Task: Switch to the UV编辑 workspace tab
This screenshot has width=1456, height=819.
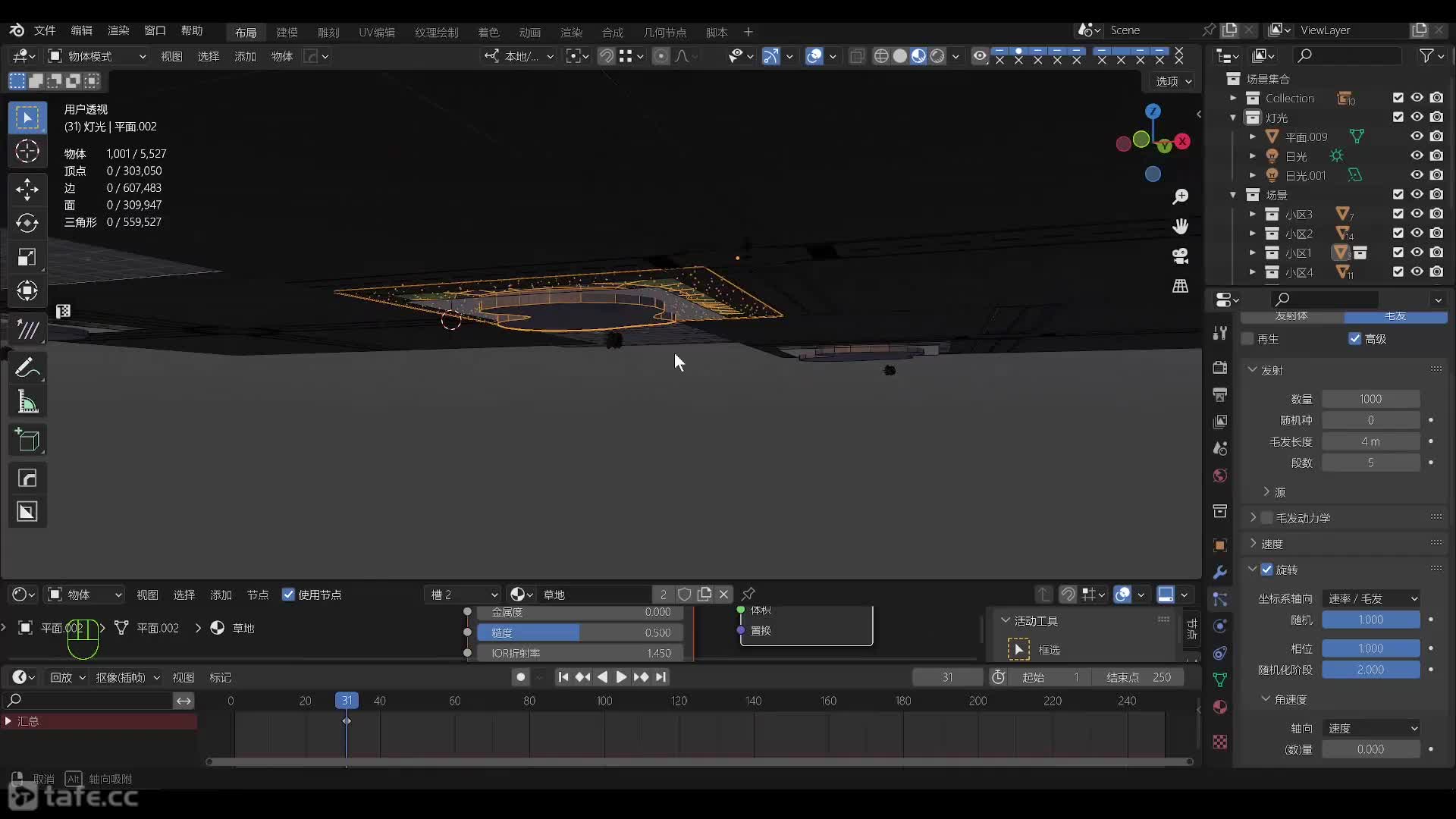Action: click(377, 32)
